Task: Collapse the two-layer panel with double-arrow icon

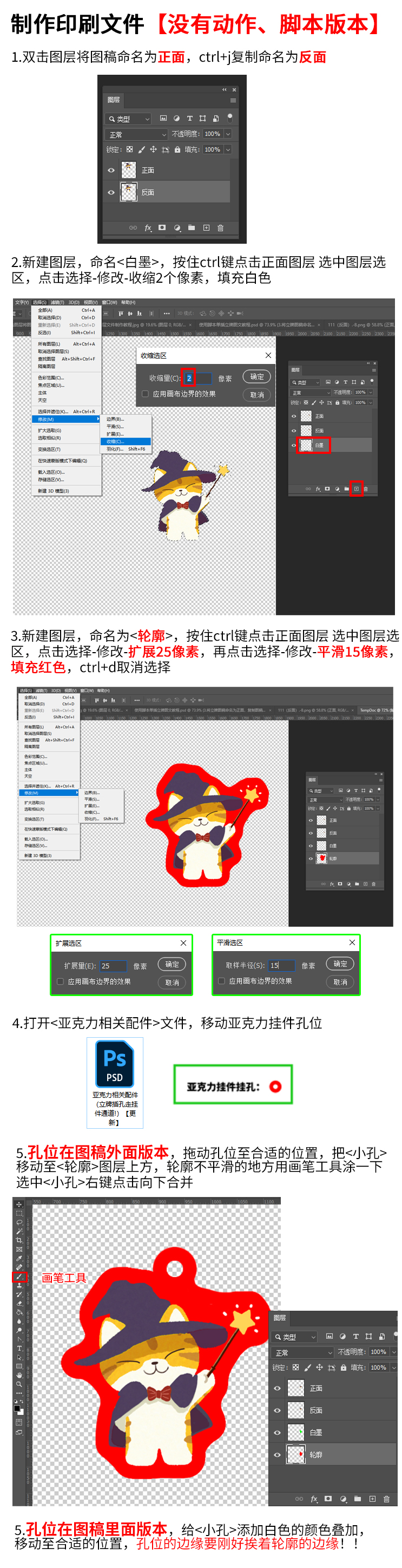Action: point(225,90)
